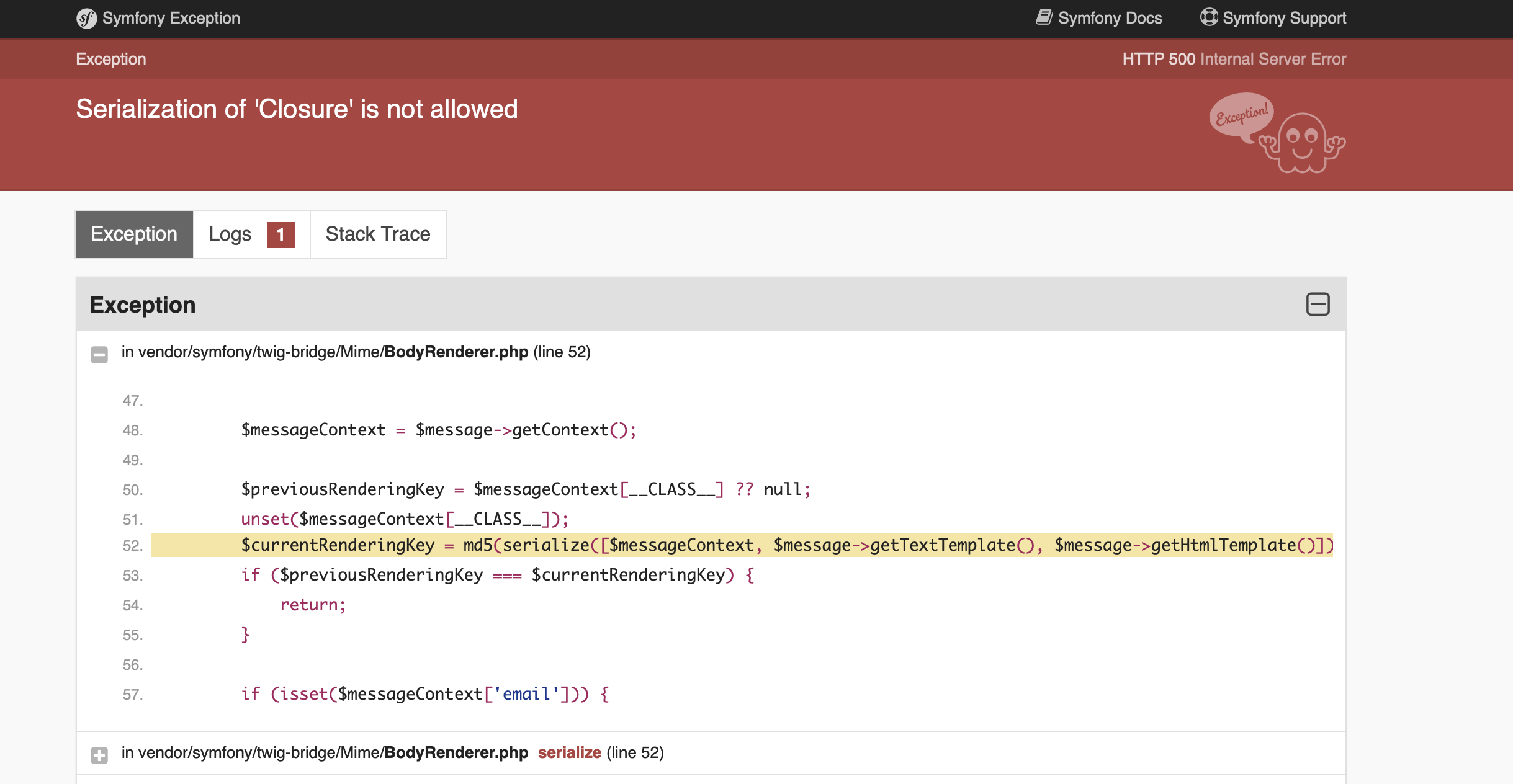Click the return statement on line 54
This screenshot has width=1513, height=784.
[x=313, y=605]
